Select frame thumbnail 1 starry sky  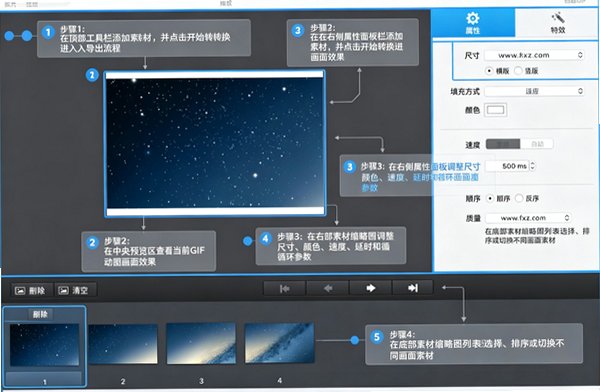point(44,345)
